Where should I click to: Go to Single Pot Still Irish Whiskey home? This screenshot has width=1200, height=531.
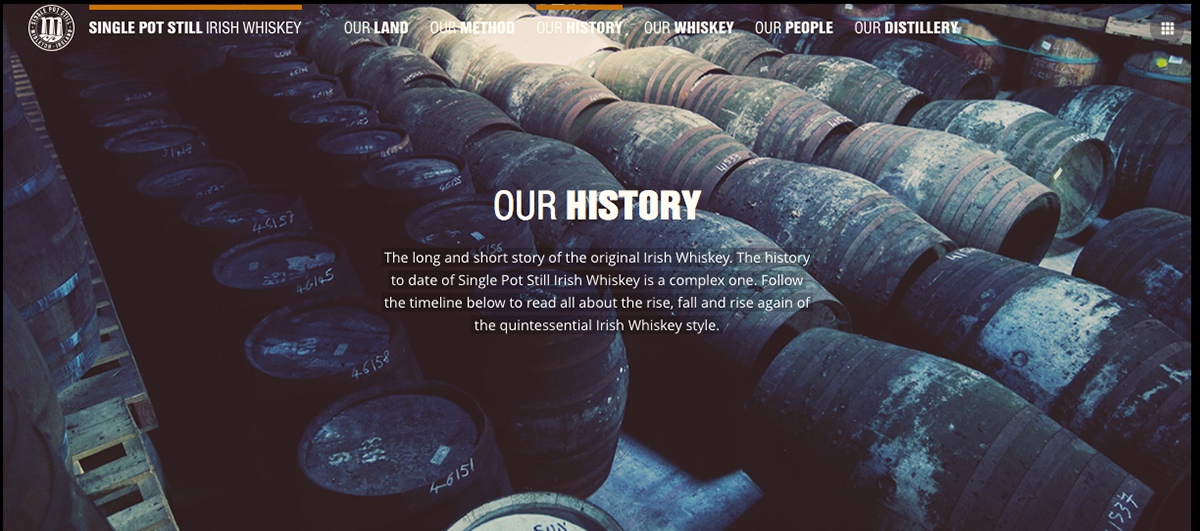(195, 28)
